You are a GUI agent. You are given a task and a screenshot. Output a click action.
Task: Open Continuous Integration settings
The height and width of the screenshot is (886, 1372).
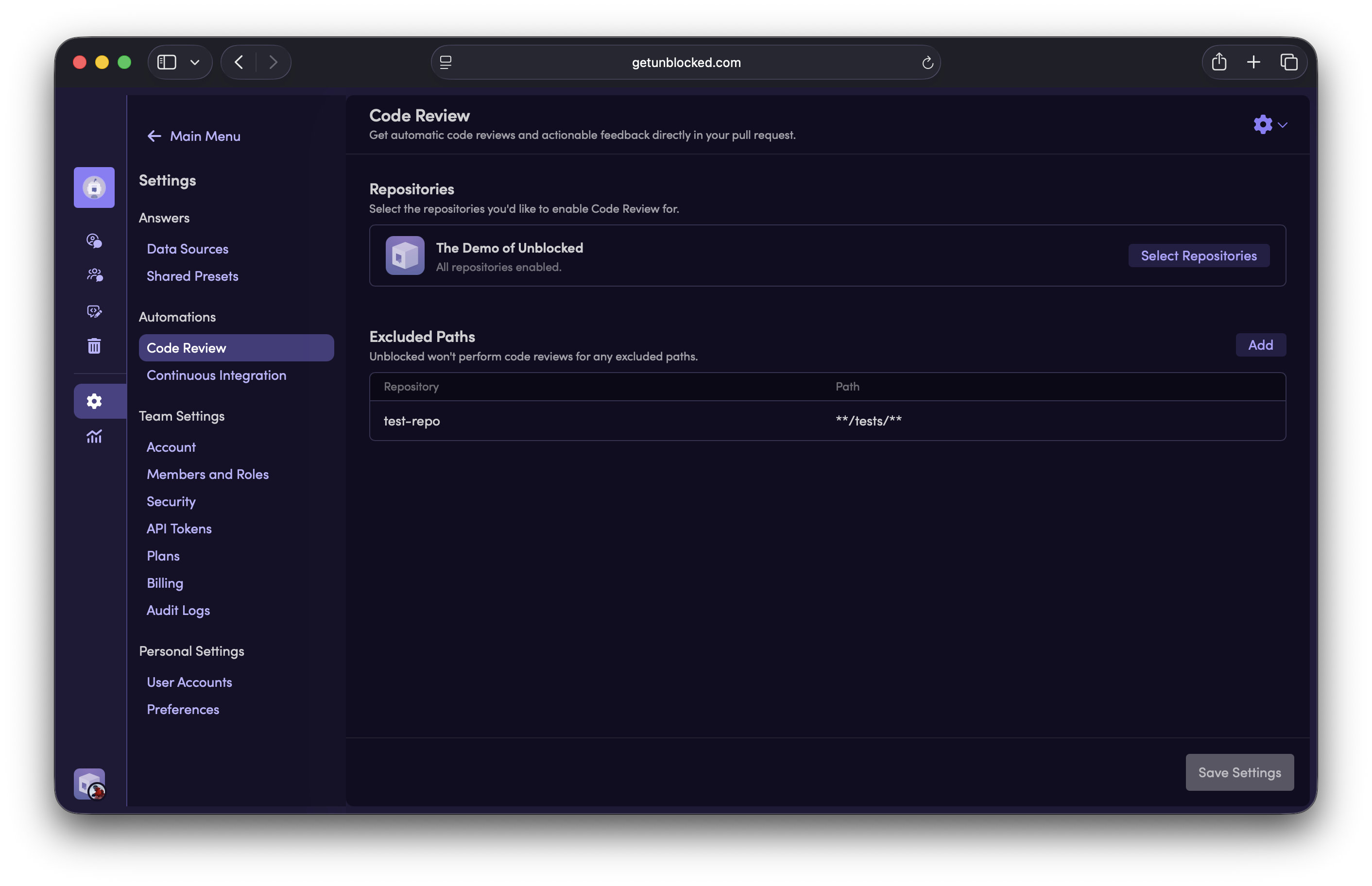(x=216, y=375)
